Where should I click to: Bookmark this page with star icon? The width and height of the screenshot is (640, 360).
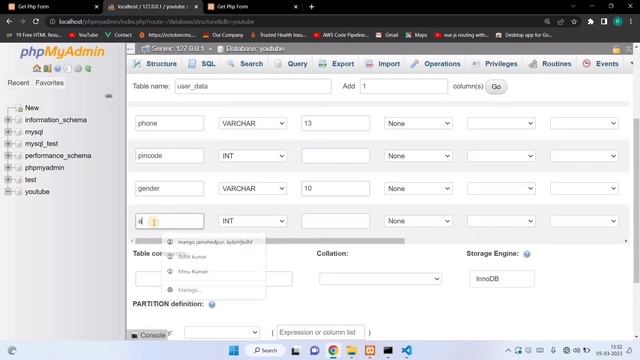tap(574, 21)
